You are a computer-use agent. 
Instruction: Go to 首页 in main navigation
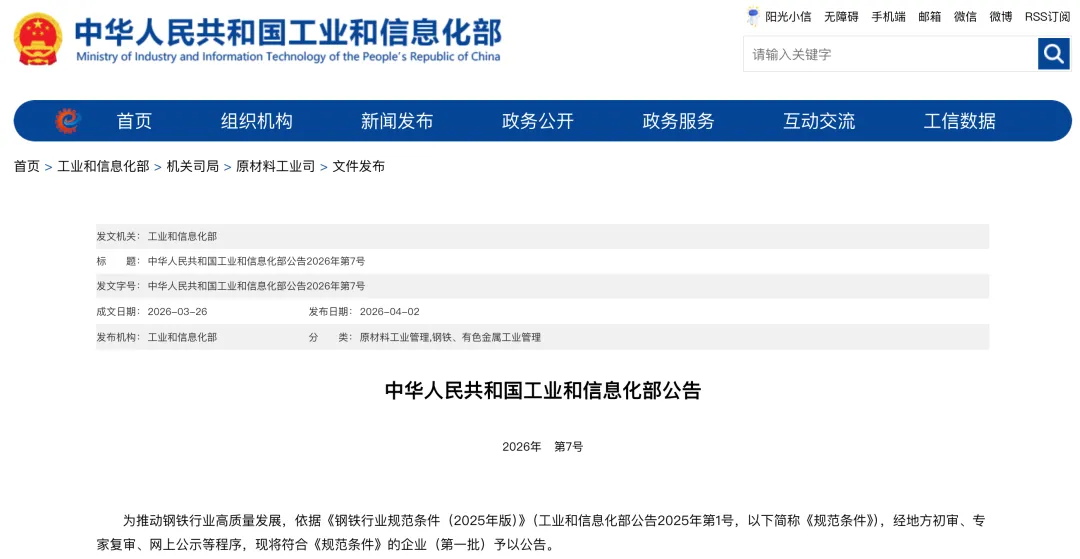(x=134, y=121)
